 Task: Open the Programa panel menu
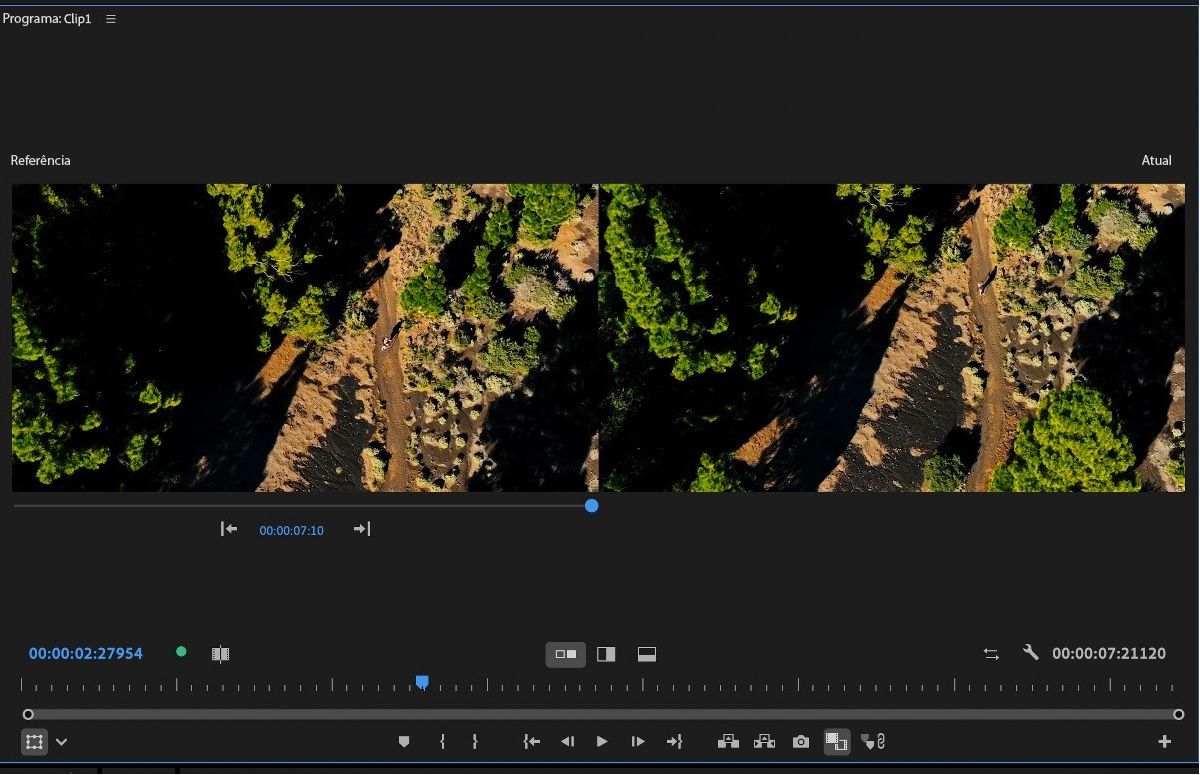110,18
